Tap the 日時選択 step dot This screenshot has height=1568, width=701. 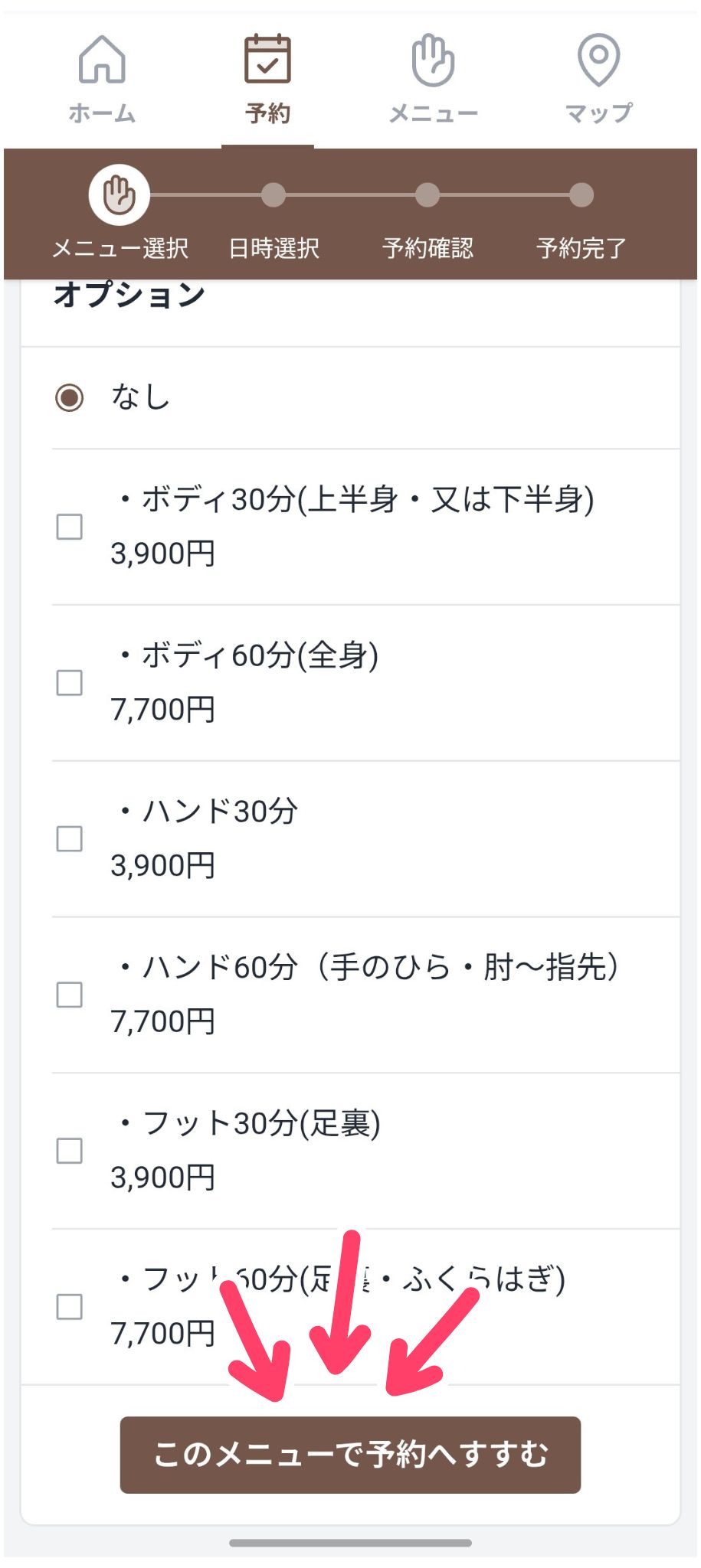(274, 195)
